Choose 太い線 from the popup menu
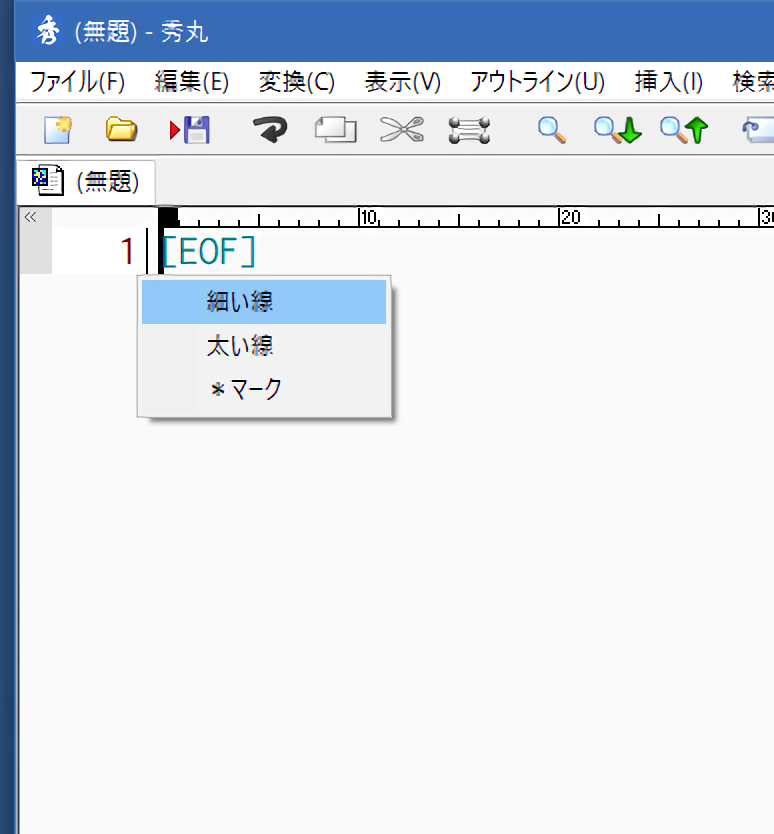The width and height of the screenshot is (774, 834). click(240, 346)
